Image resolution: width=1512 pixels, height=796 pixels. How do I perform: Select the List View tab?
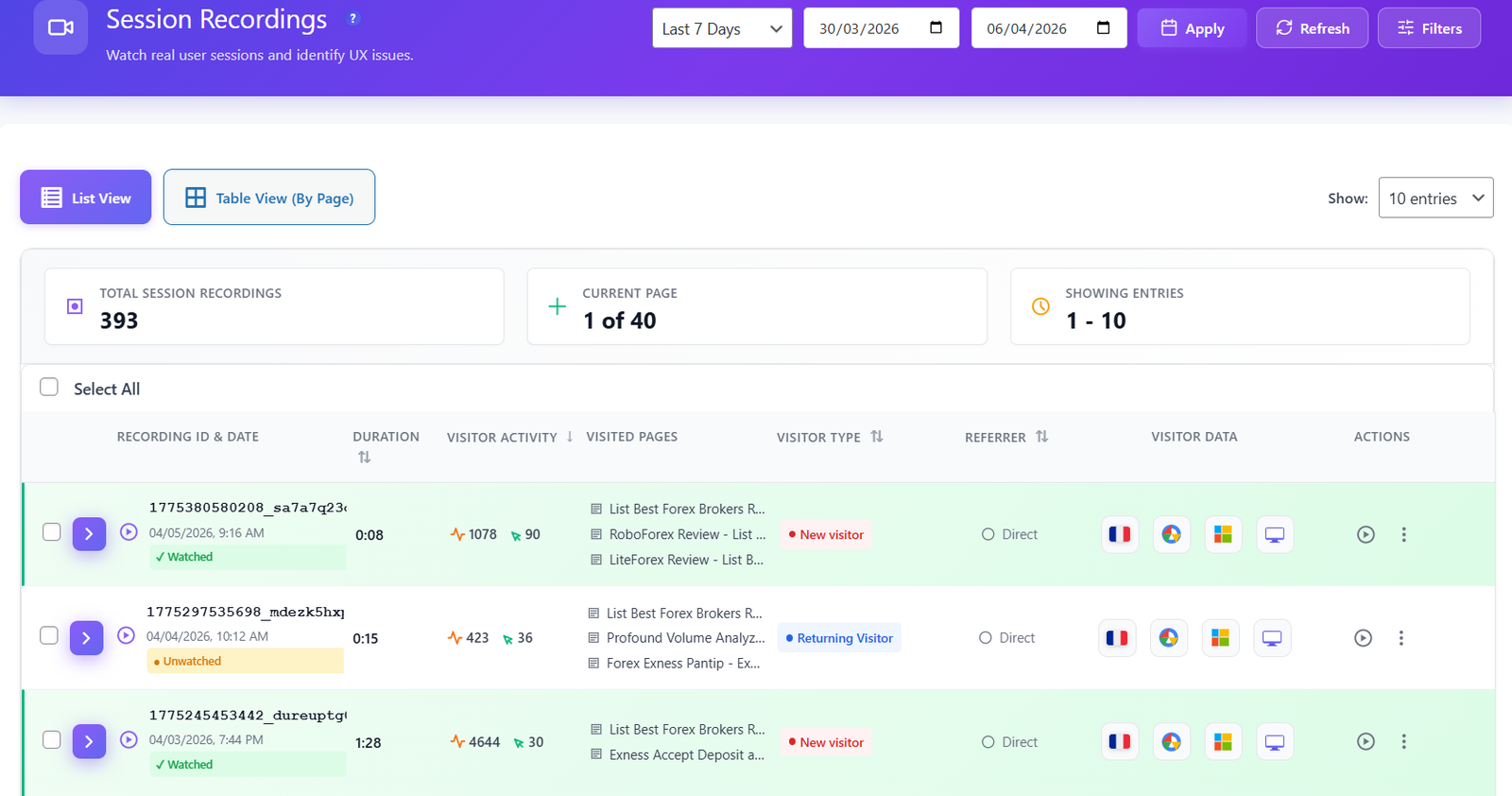pyautogui.click(x=86, y=198)
